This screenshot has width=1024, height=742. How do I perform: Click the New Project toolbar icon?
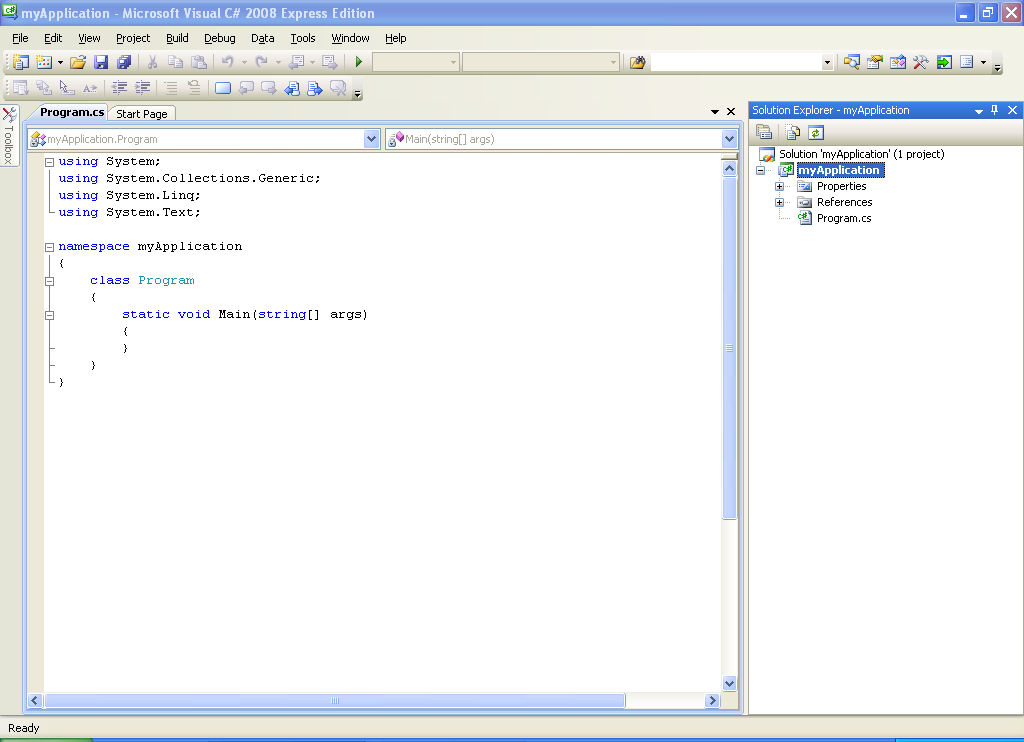(x=20, y=62)
